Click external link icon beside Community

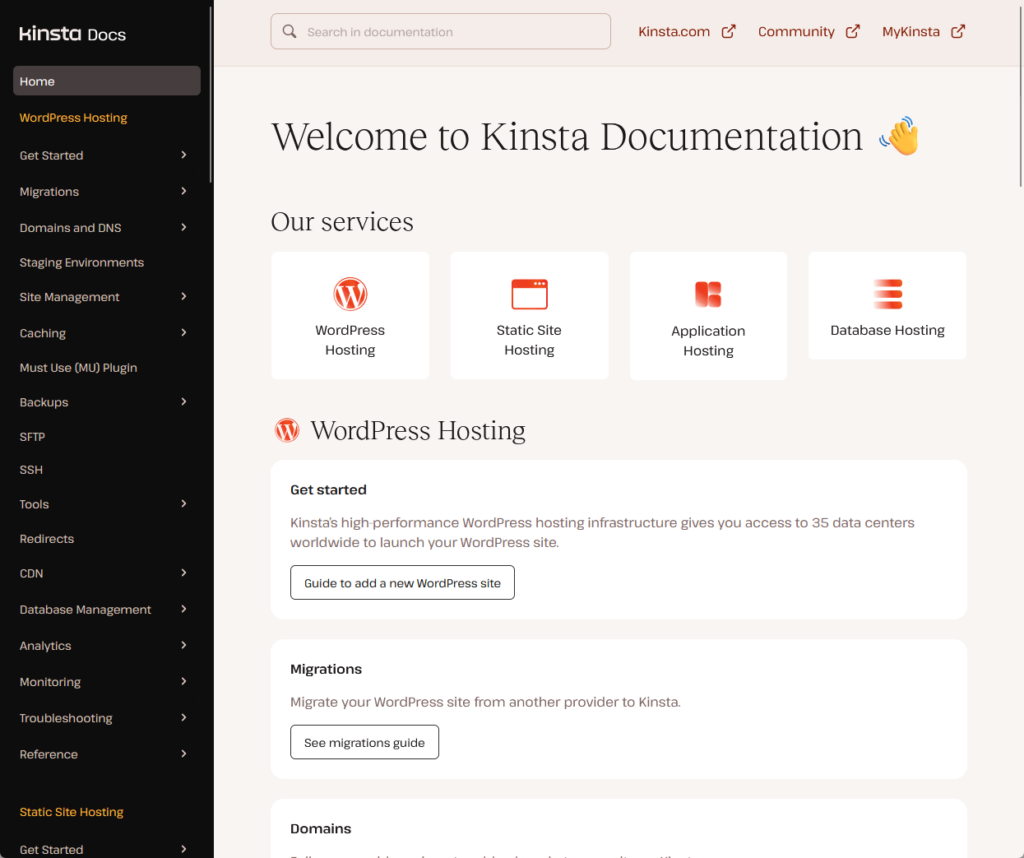pos(852,31)
